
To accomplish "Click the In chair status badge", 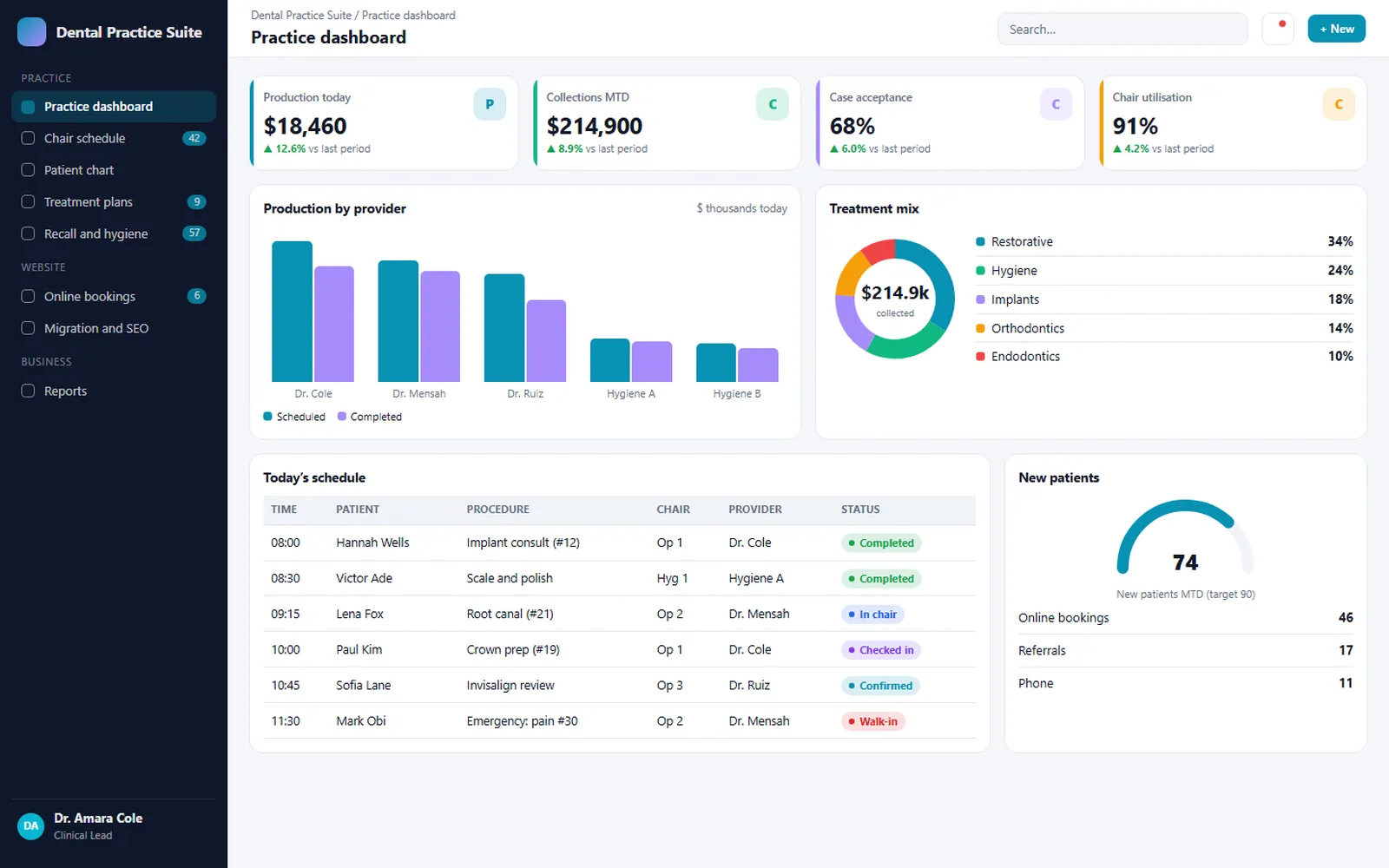I will point(872,615).
